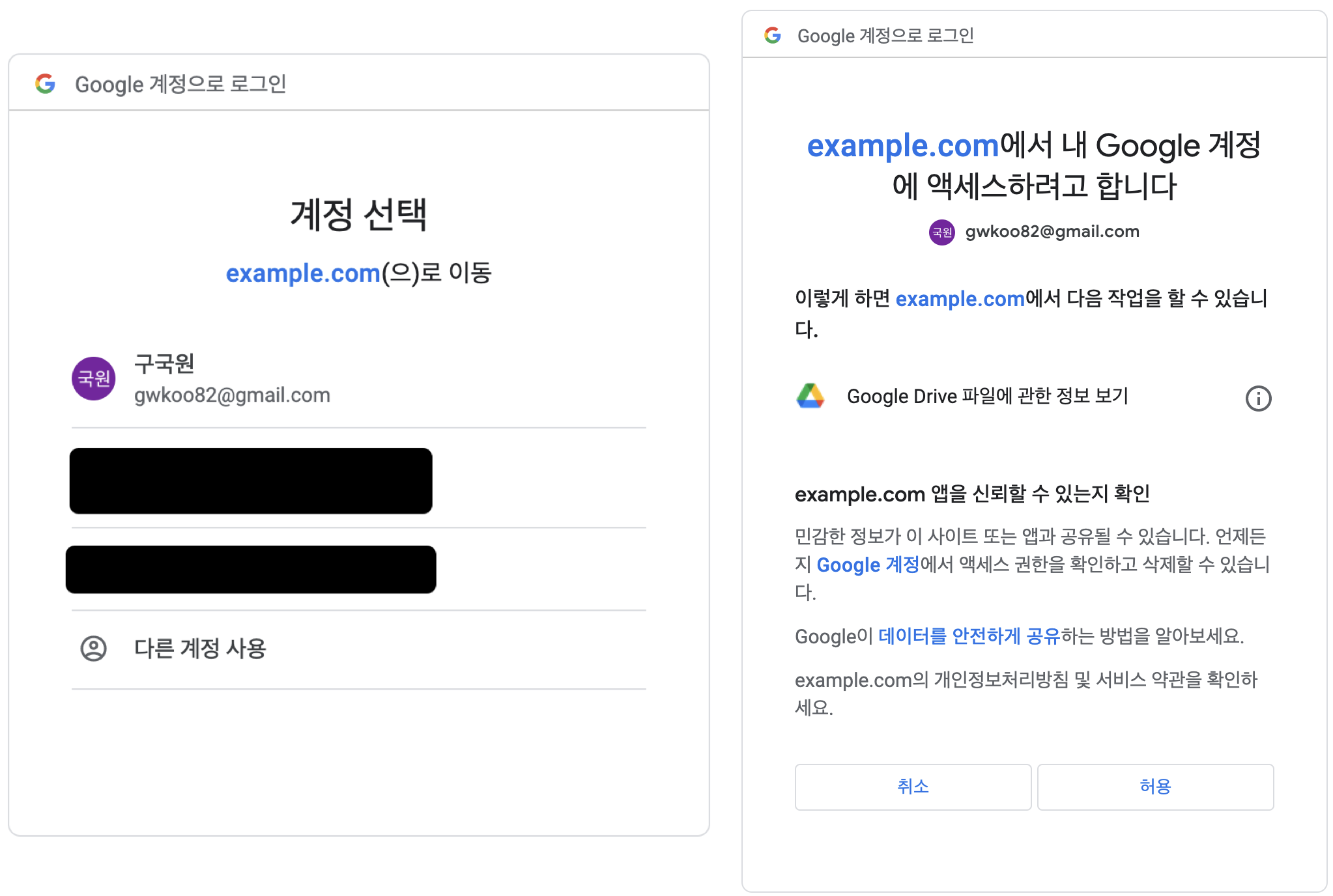
Task: Click 다른 계정 사용 option
Action: tap(200, 649)
